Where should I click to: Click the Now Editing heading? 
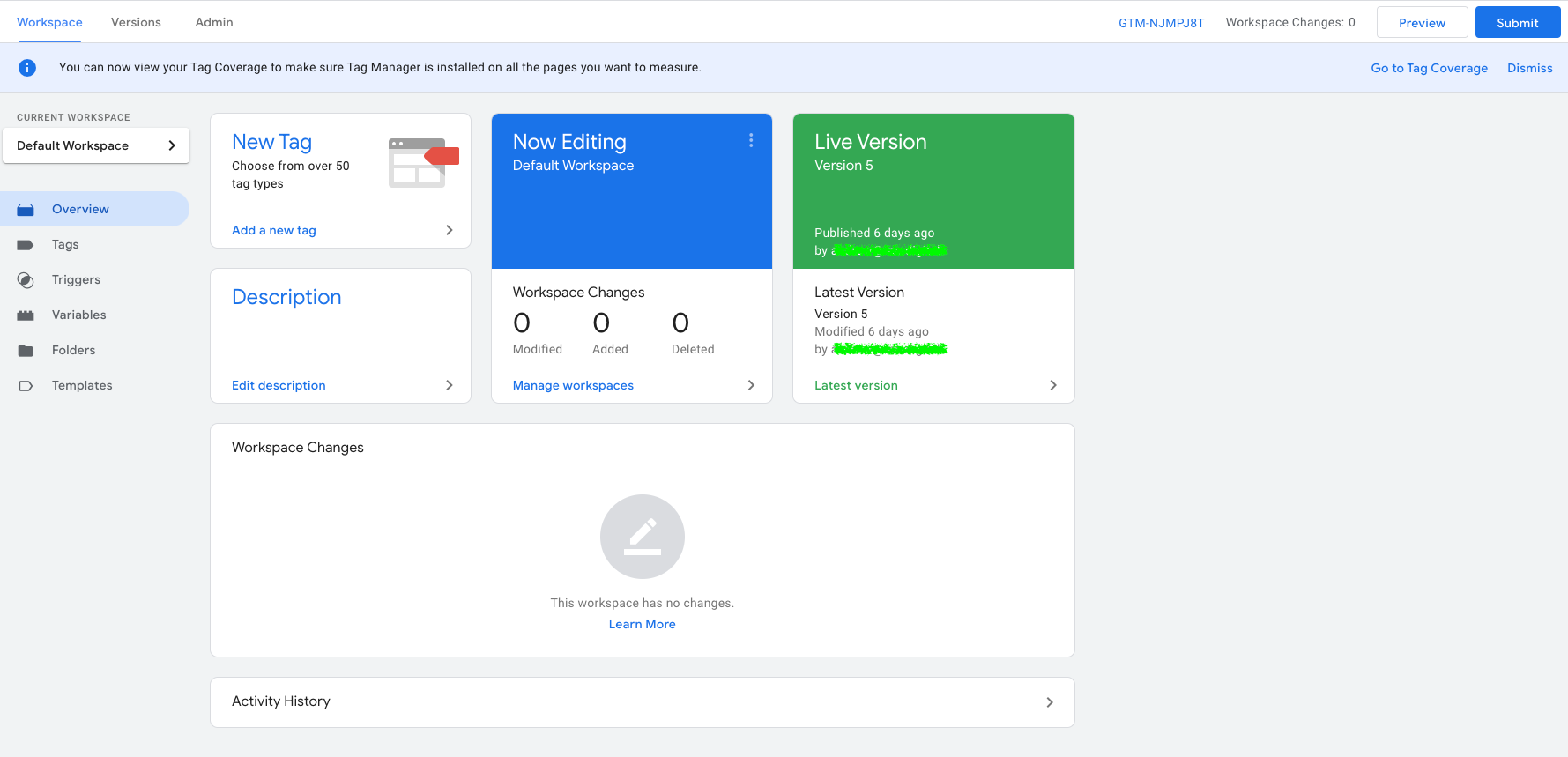[x=569, y=142]
